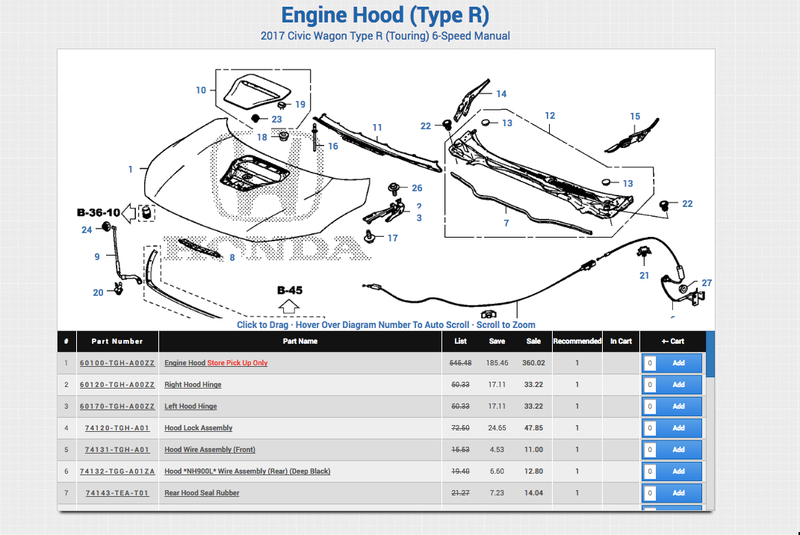Select diagram callout number 7
This screenshot has height=535, width=800.
(506, 223)
